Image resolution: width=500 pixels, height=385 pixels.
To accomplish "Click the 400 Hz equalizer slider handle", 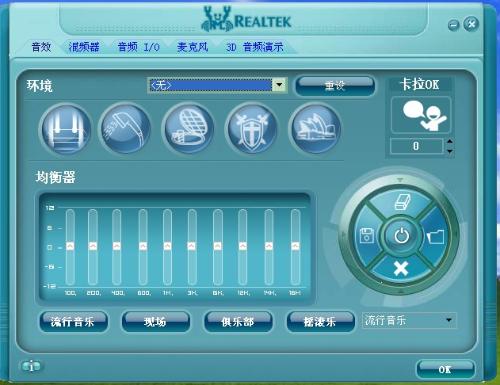I will [117, 246].
